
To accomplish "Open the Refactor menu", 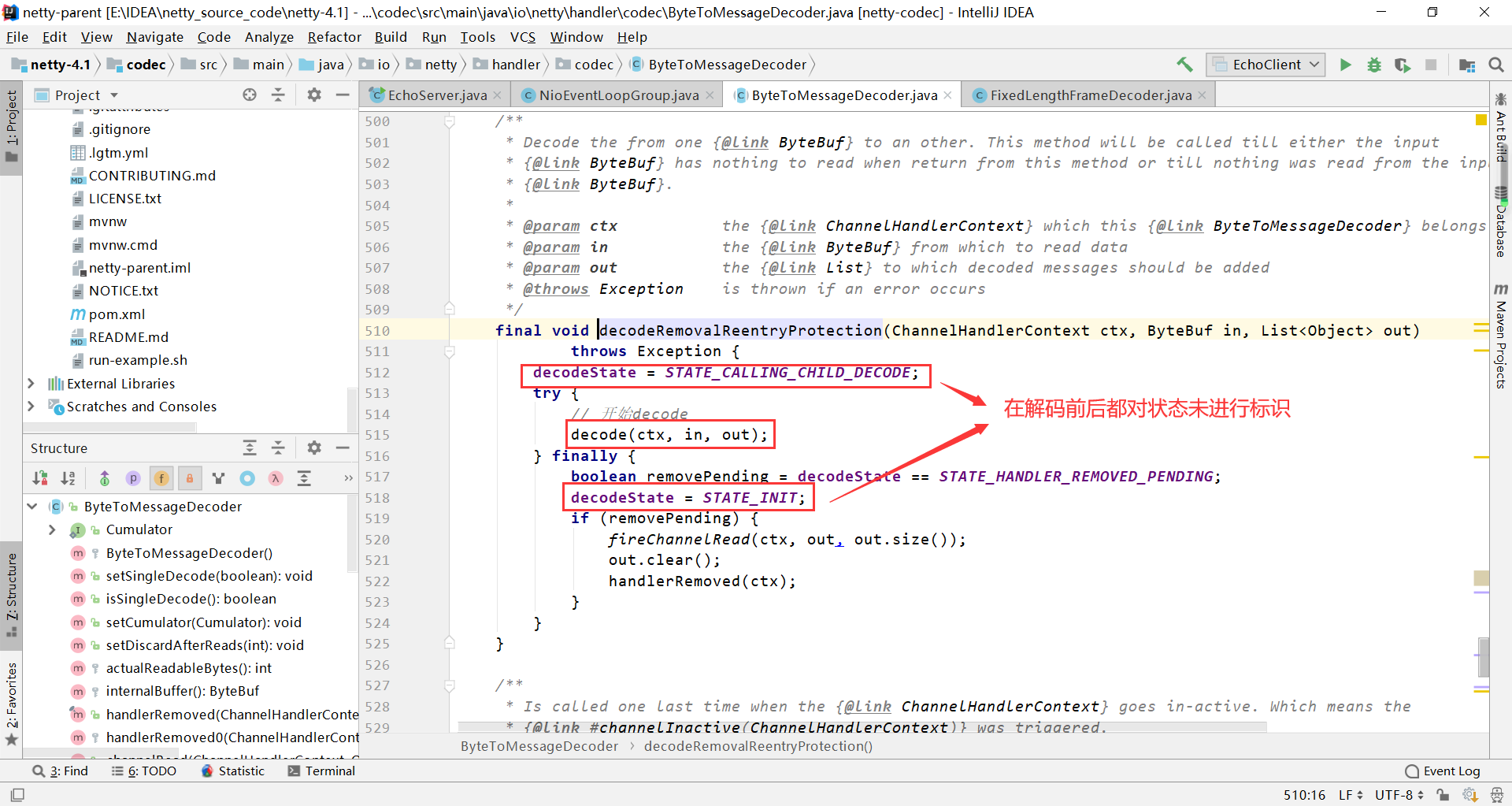I will point(334,37).
